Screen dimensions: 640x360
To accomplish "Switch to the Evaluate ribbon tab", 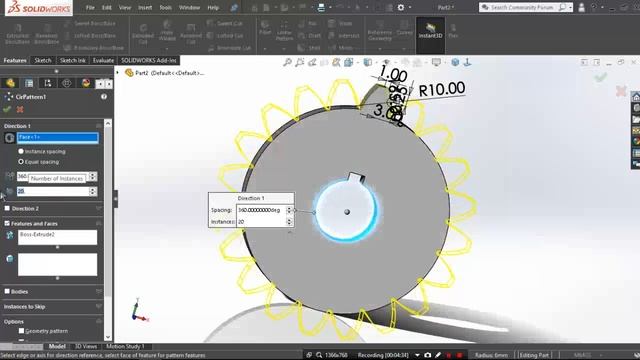I will [103, 60].
